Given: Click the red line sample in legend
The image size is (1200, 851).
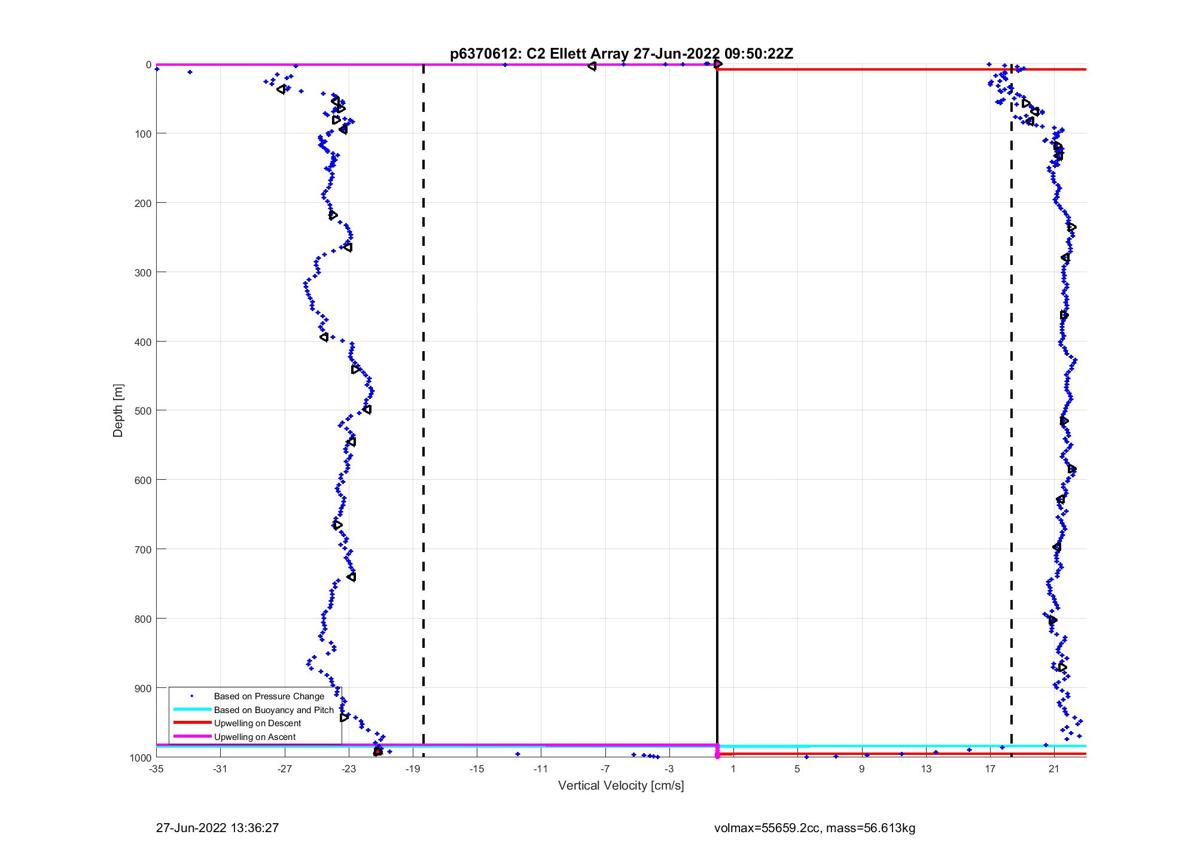Looking at the screenshot, I should (191, 723).
